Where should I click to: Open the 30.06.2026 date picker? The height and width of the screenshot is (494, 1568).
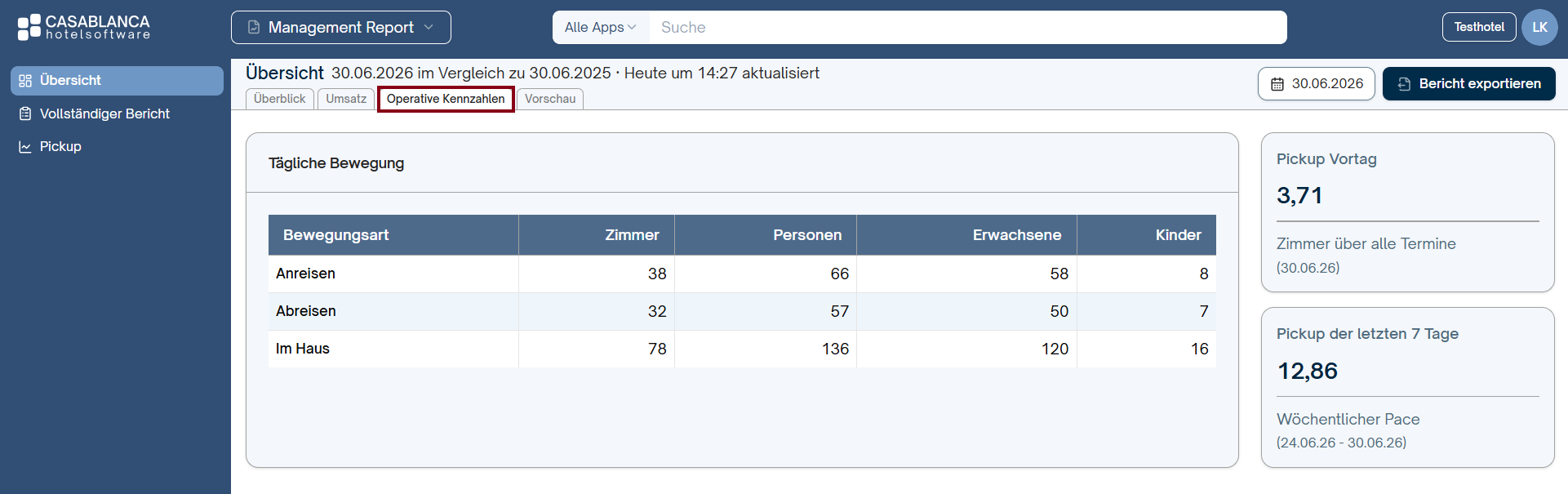(1317, 83)
